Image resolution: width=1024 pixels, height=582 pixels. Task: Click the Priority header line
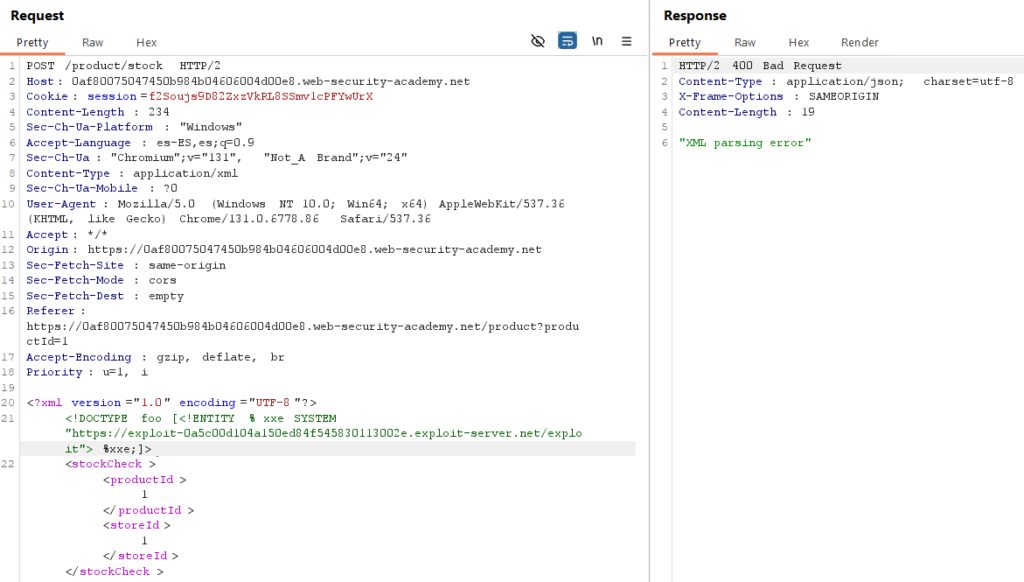click(x=87, y=372)
